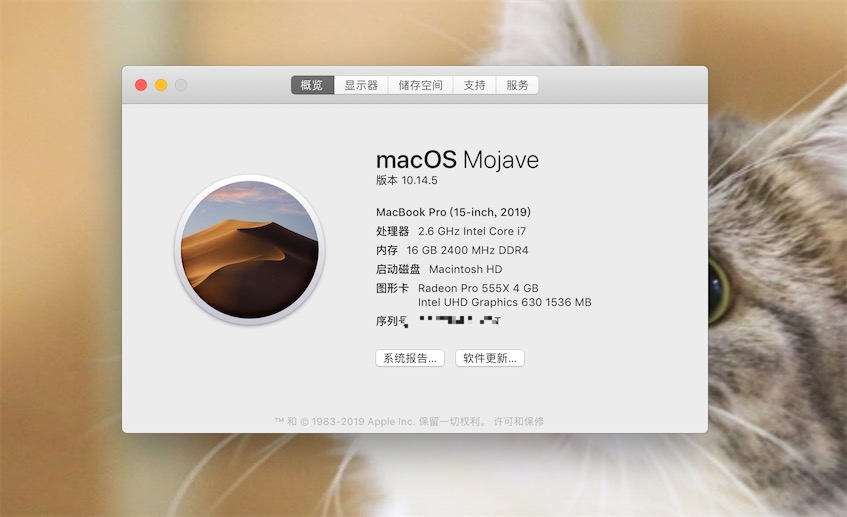
Task: Click 16 GB 2400 MHz DDR4 value
Action: pos(467,250)
